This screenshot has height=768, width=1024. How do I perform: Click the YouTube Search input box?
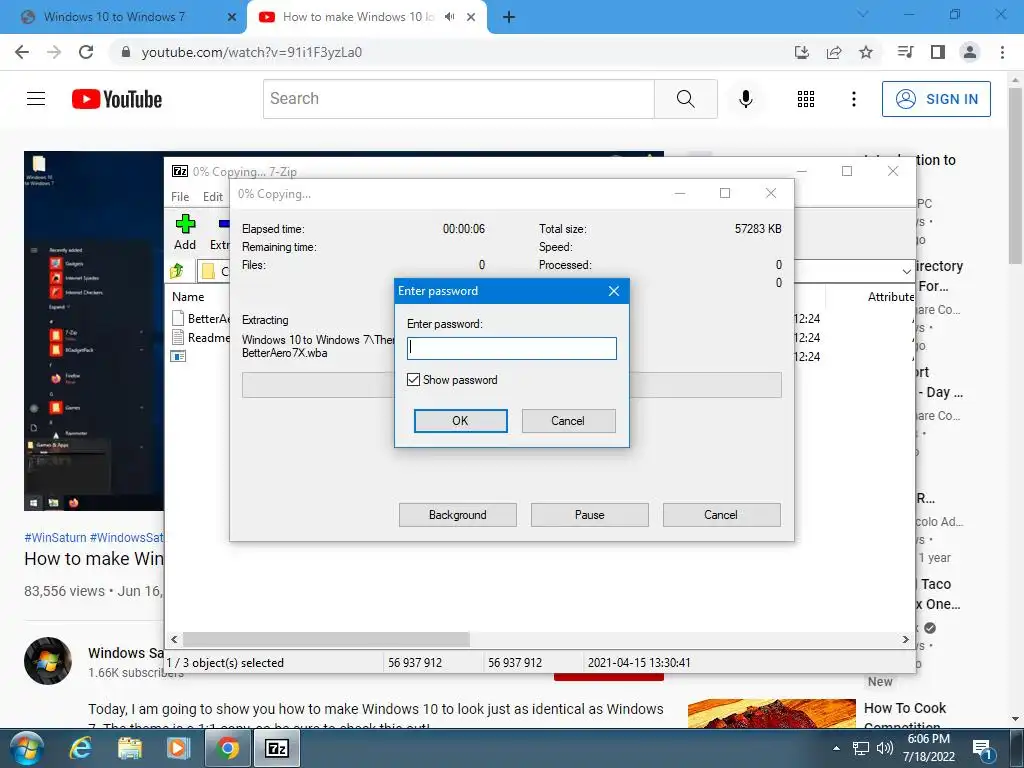pos(459,99)
